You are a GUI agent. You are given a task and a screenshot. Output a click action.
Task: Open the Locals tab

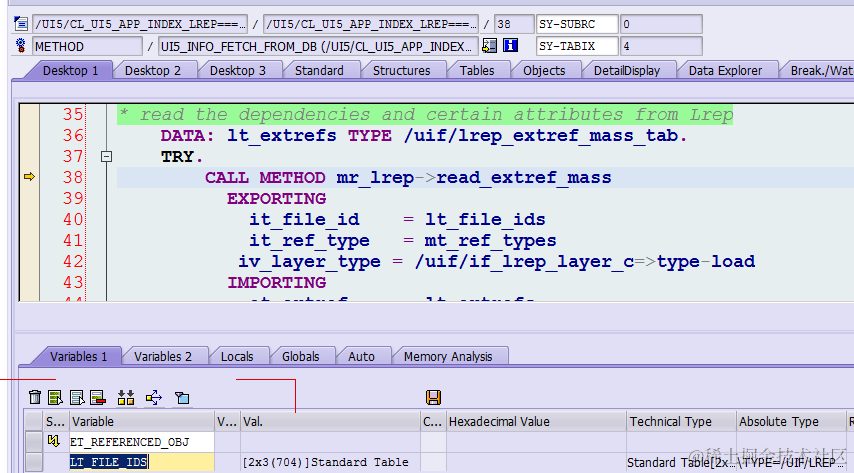pos(237,356)
